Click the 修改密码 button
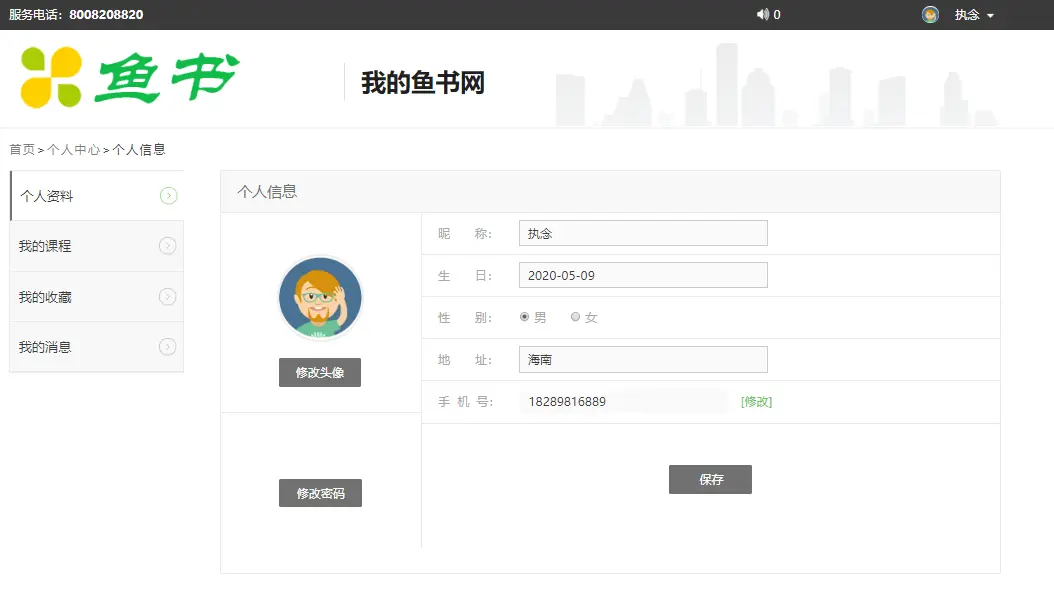Screen dimensions: 1054x599 pyautogui.click(x=321, y=493)
